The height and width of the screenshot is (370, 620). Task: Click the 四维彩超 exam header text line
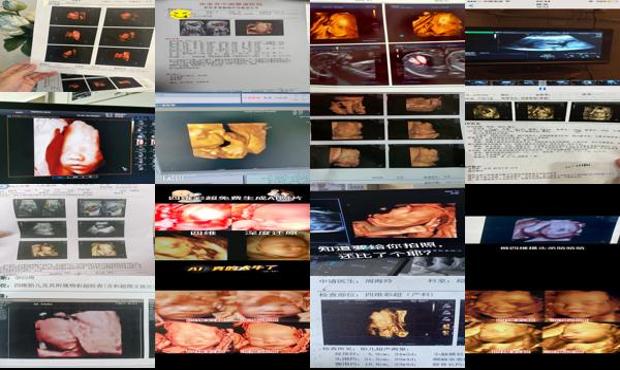pos(376,294)
